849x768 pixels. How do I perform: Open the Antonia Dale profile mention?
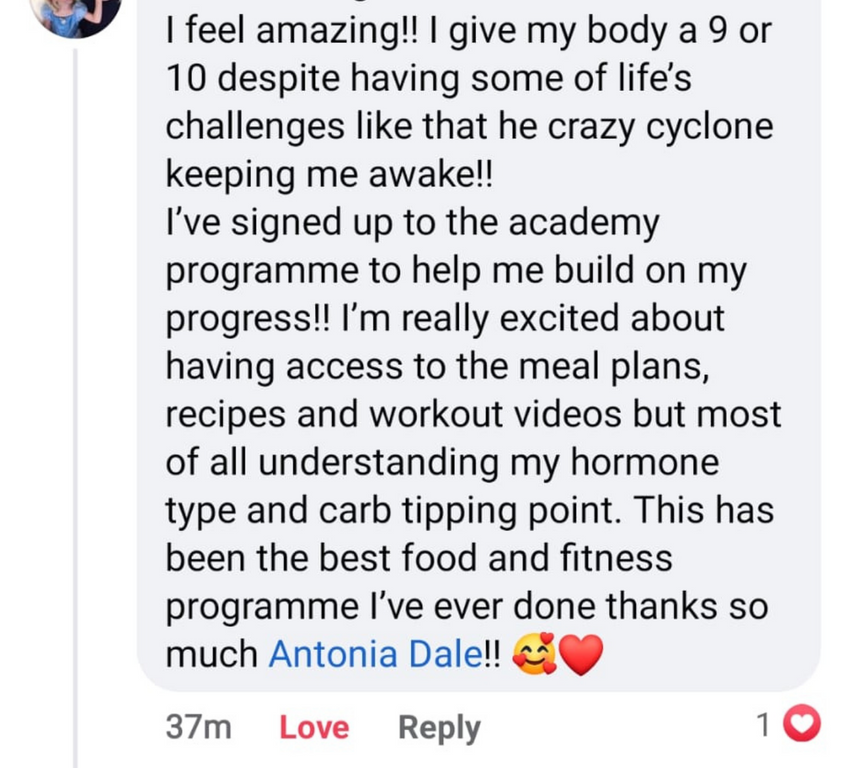coord(374,654)
